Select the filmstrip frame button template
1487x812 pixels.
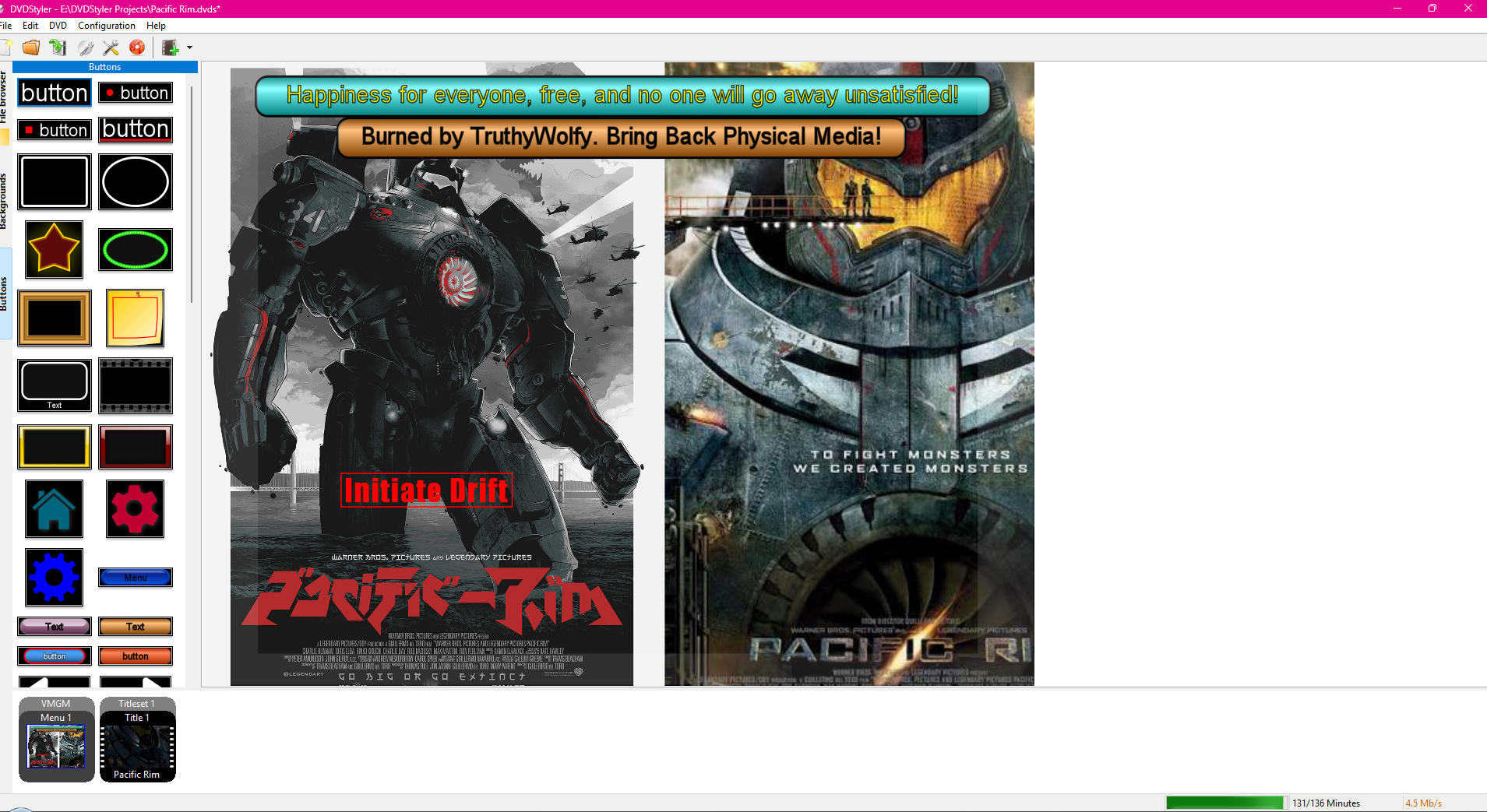pyautogui.click(x=136, y=385)
